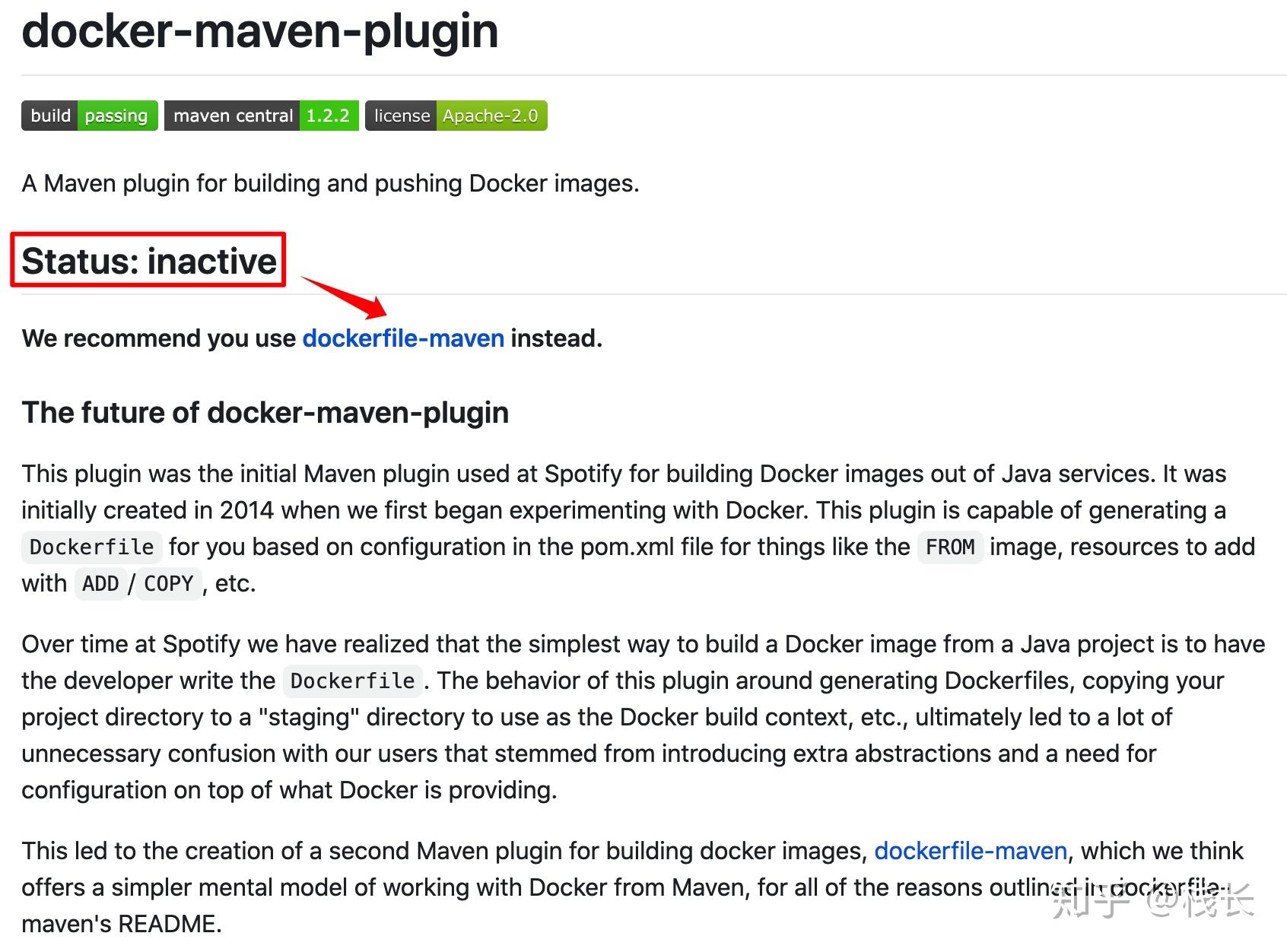The height and width of the screenshot is (952, 1287).
Task: Click the green passing part of the build badge
Action: pyautogui.click(x=116, y=116)
